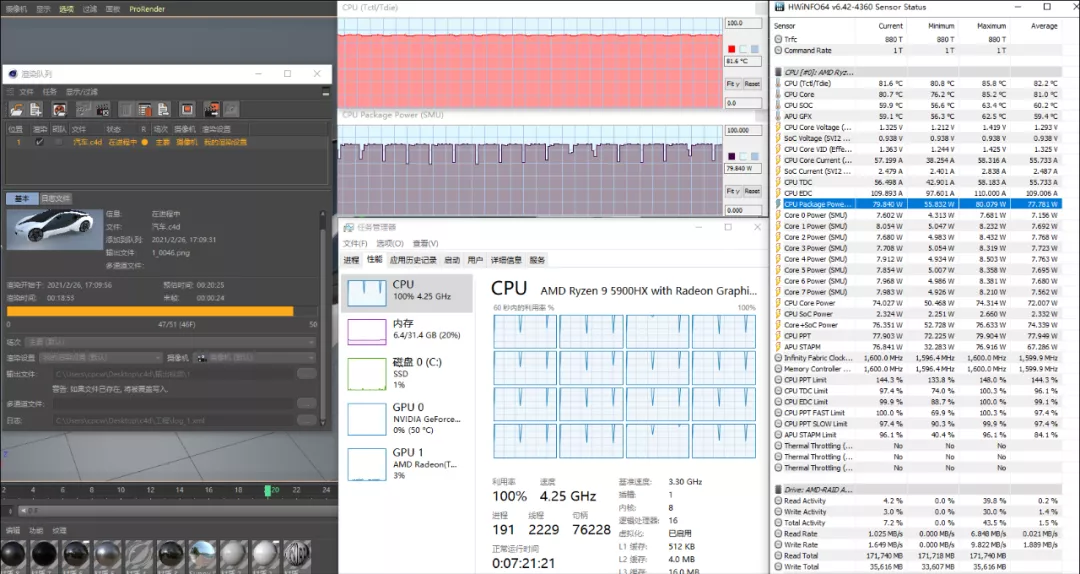The width and height of the screenshot is (1080, 574).
Task: Click the orange status dot in job row
Action: (x=144, y=142)
